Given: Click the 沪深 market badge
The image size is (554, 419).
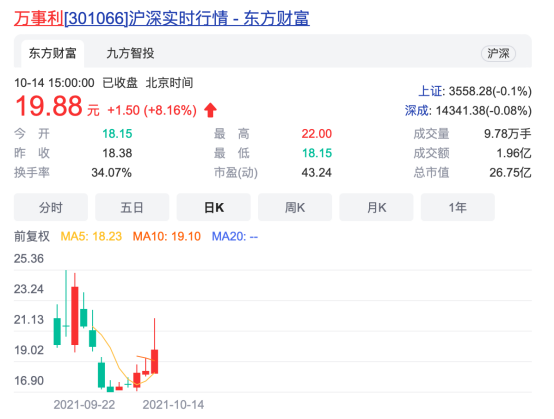Looking at the screenshot, I should coord(498,53).
